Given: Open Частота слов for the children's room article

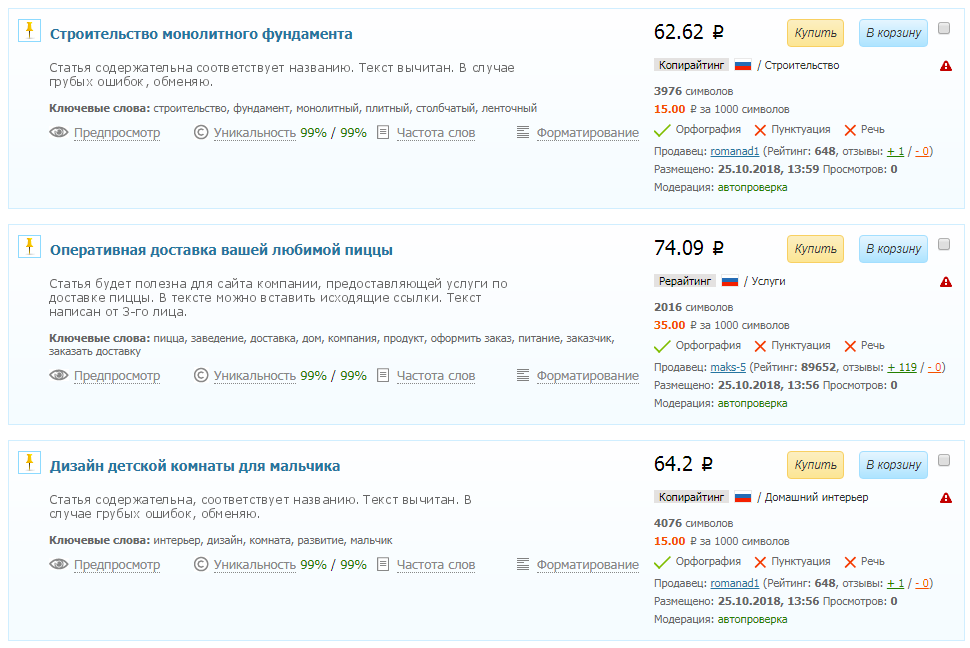Looking at the screenshot, I should pos(436,564).
